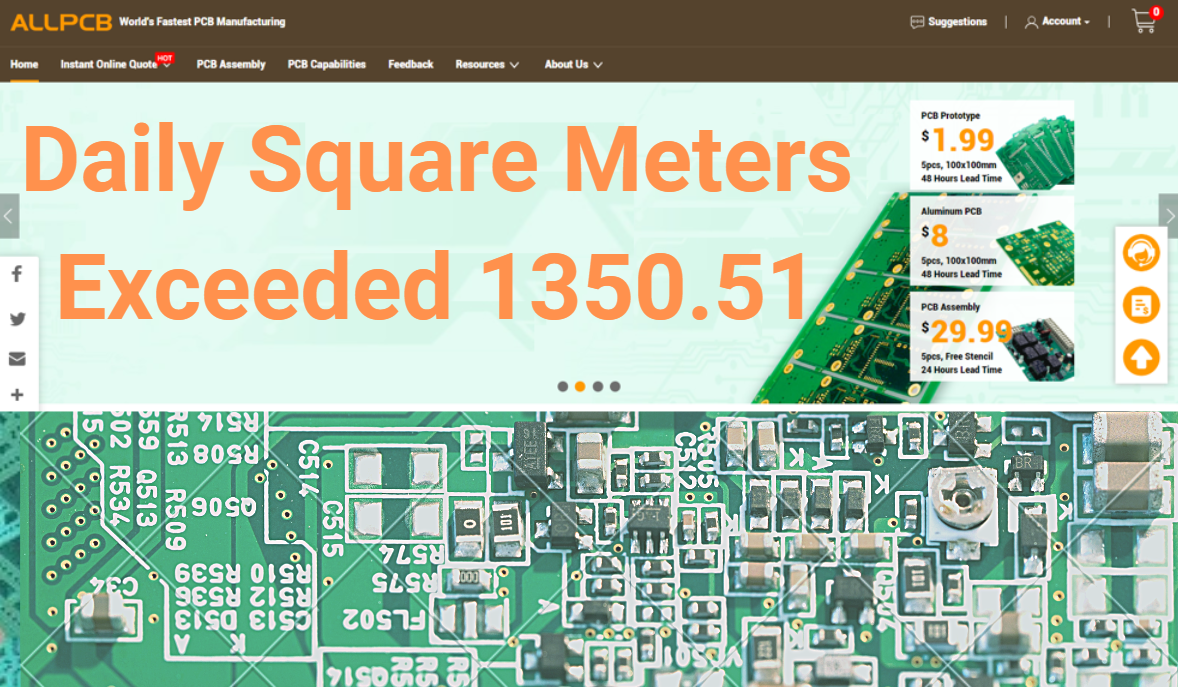Open the PCB Prototype $1.99 offer
This screenshot has height=687, width=1178.
(992, 143)
